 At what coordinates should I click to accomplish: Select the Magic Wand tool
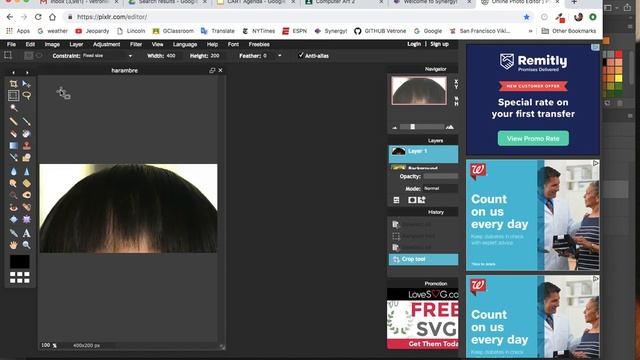pyautogui.click(x=13, y=108)
